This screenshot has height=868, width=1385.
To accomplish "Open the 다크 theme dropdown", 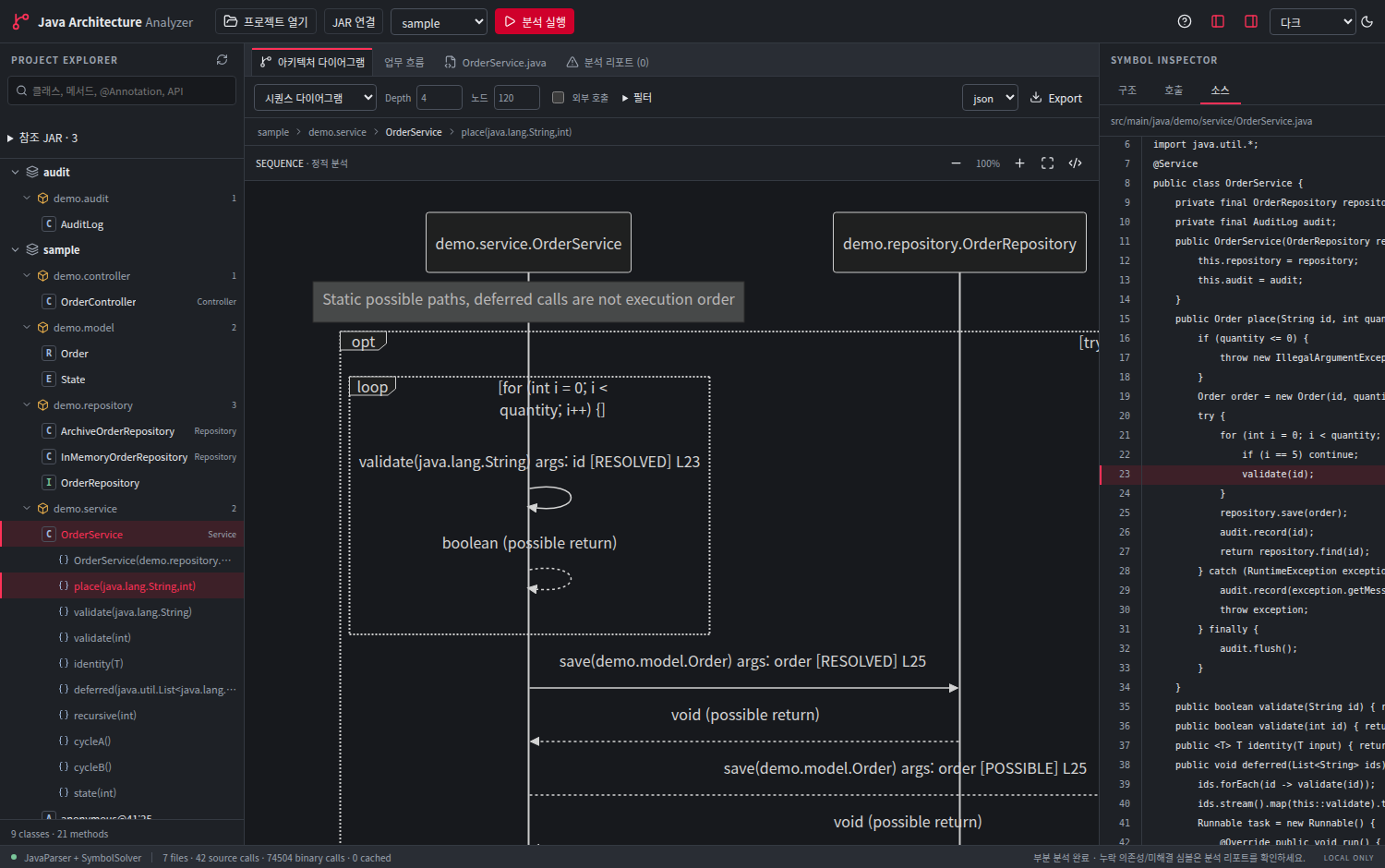I will tap(1312, 22).
